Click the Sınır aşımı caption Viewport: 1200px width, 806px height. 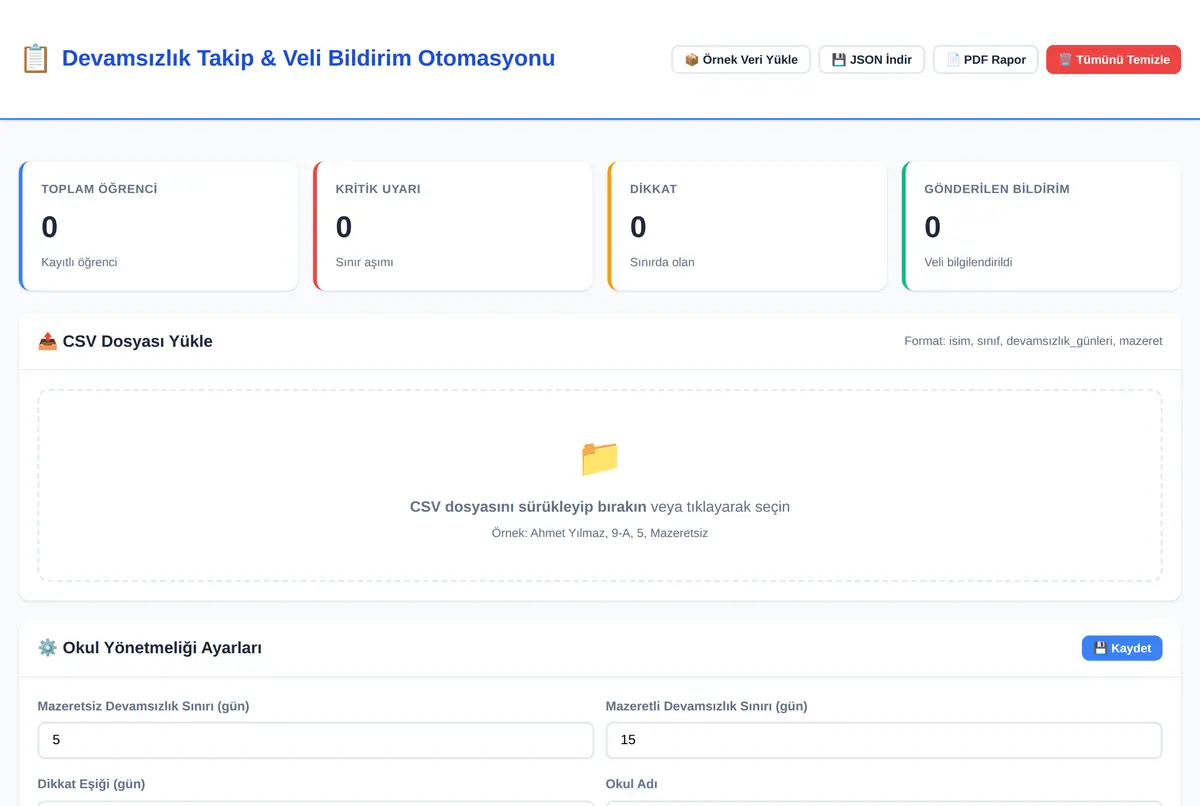(x=364, y=262)
